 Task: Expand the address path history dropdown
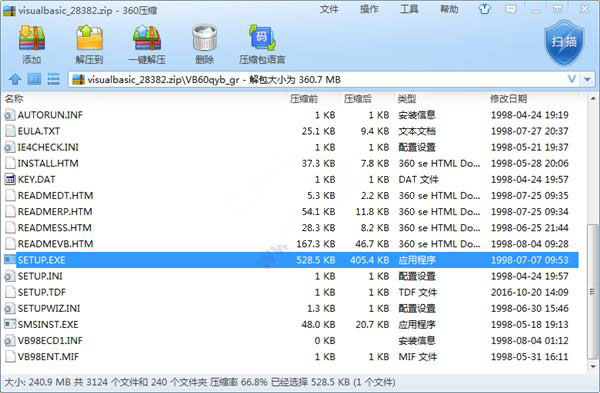pos(572,80)
